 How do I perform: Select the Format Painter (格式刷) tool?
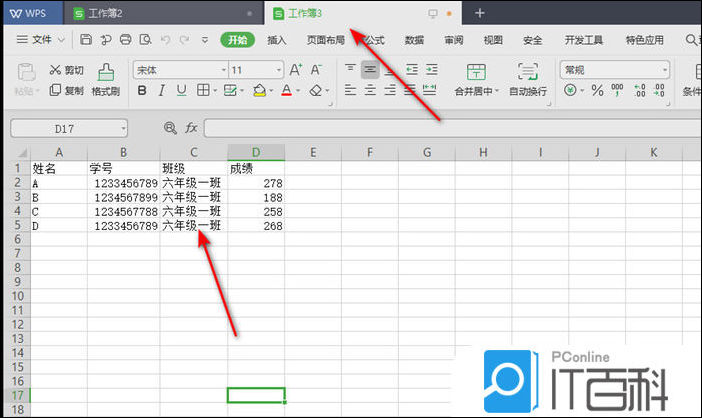click(106, 80)
